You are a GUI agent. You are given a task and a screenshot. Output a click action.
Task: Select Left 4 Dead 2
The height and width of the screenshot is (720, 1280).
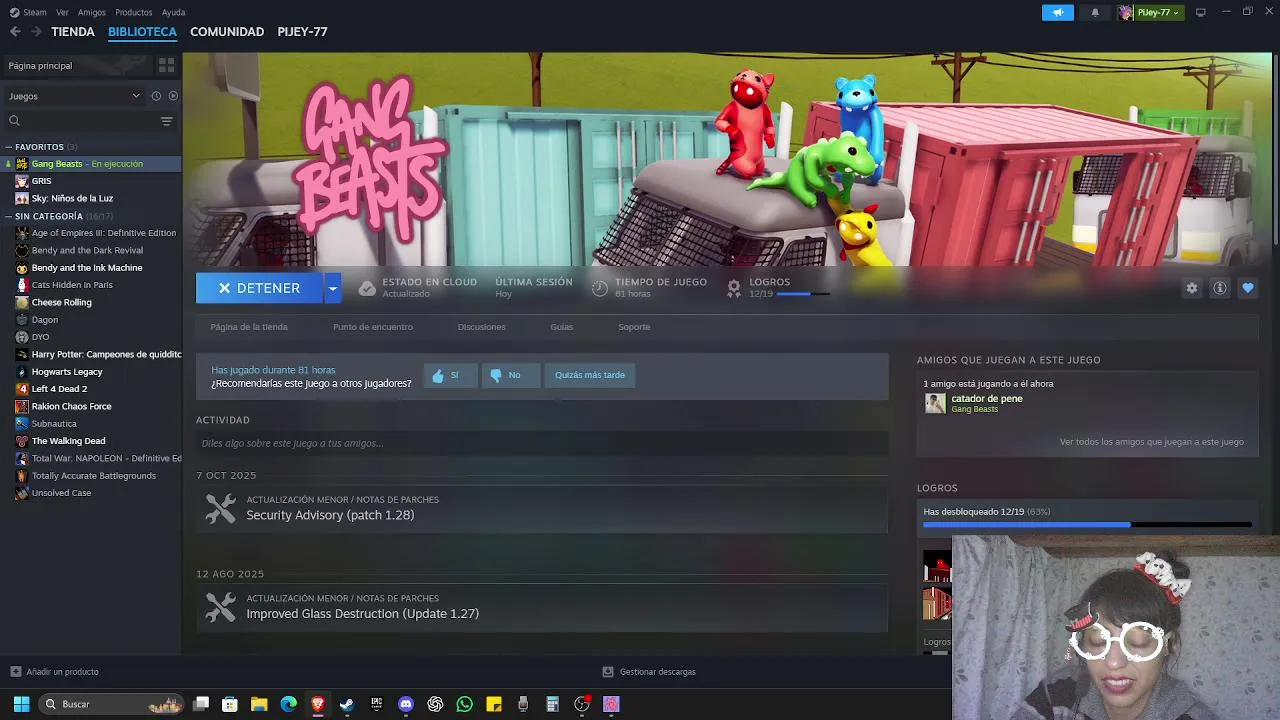coord(90,389)
